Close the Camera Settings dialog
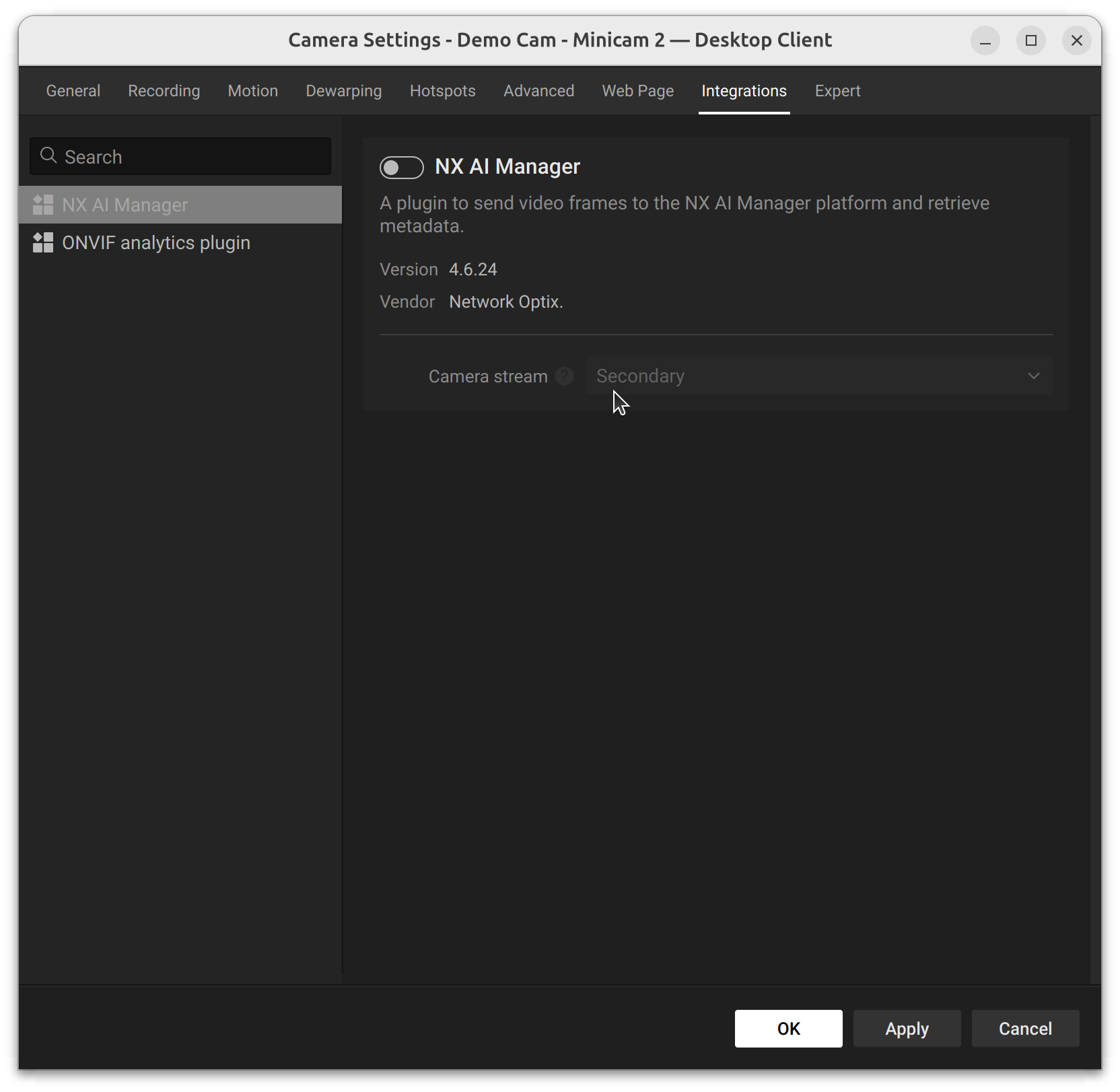1120x1092 pixels. tap(1076, 40)
